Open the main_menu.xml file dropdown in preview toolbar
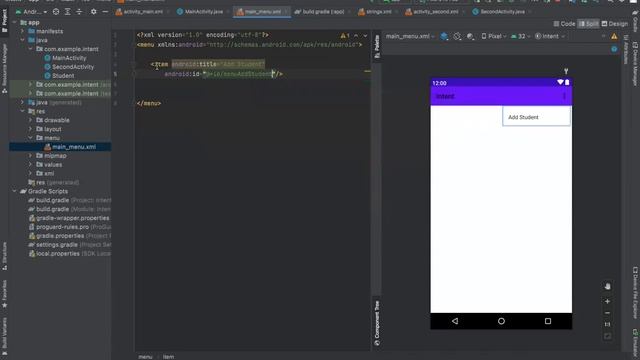 [410, 36]
